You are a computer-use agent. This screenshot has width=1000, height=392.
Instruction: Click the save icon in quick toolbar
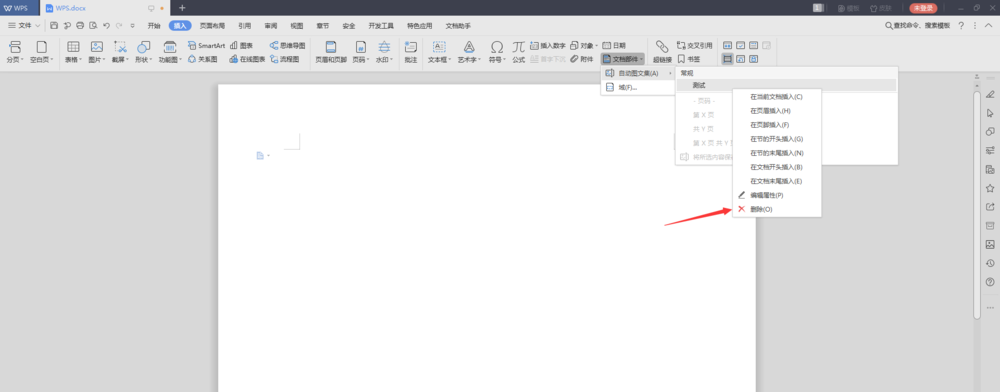coord(54,25)
